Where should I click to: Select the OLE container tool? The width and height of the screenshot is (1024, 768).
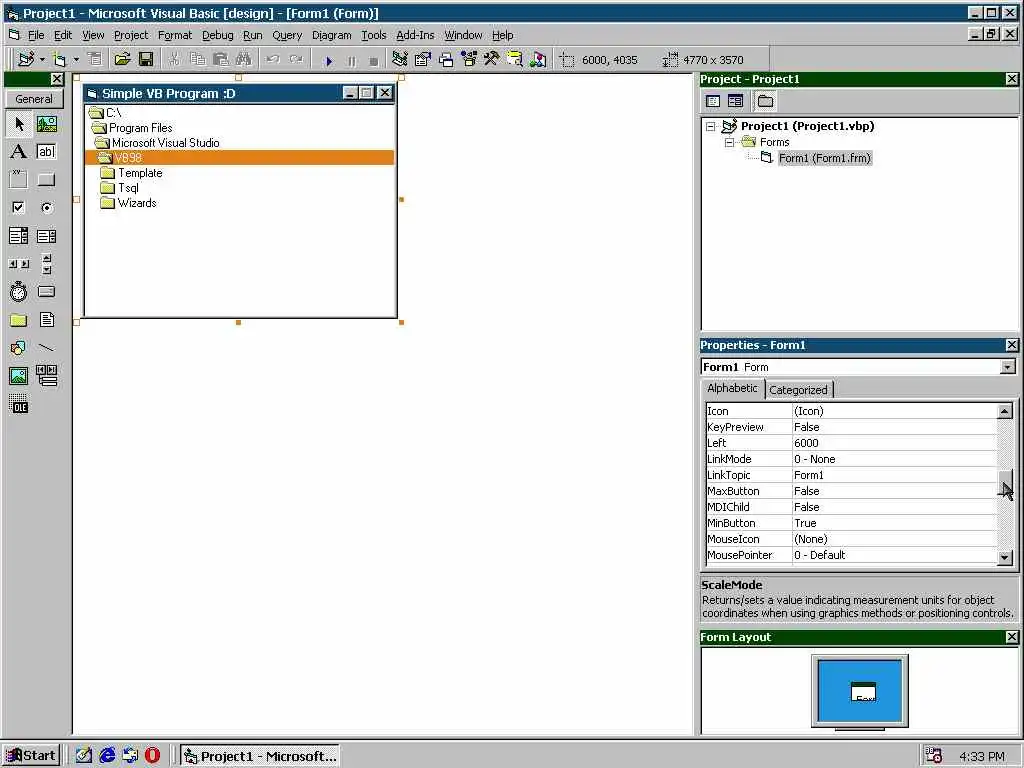[19, 404]
